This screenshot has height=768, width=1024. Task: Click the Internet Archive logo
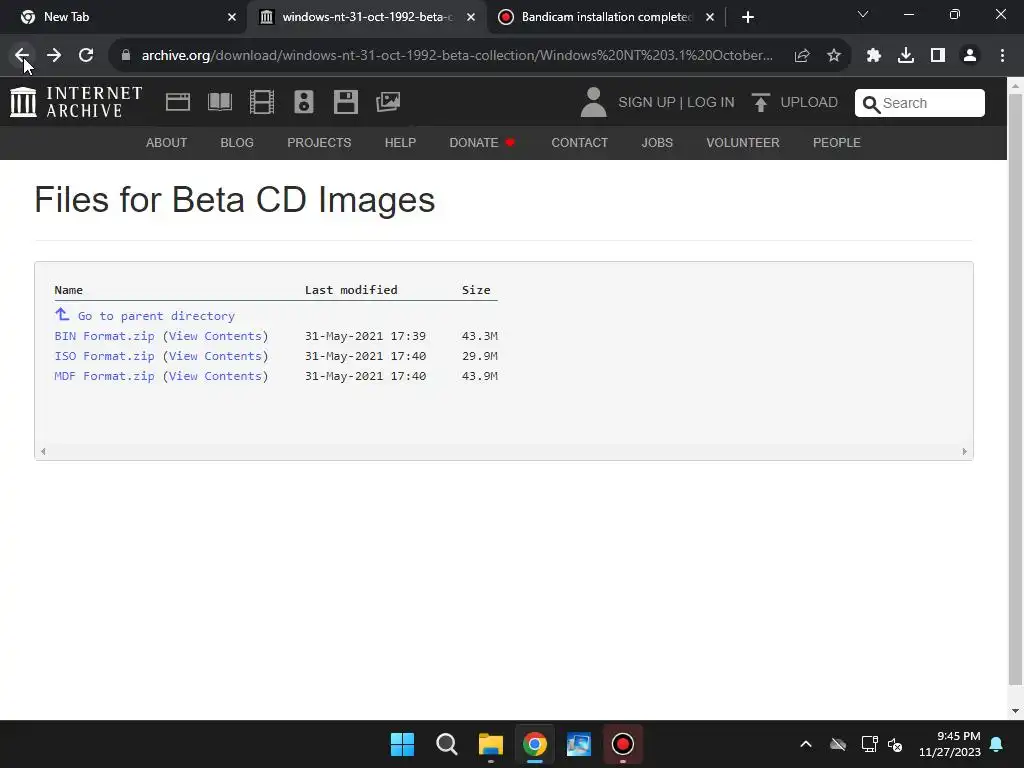coord(76,102)
